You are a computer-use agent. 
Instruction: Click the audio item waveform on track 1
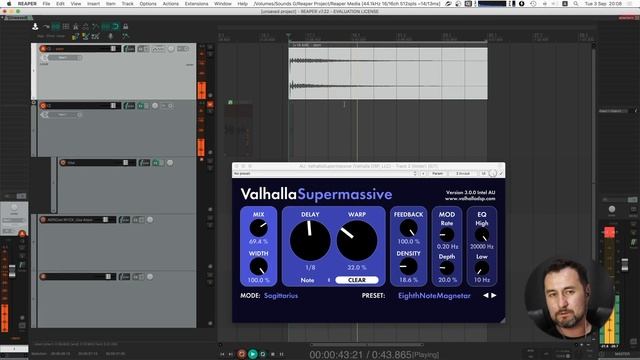pos(388,74)
